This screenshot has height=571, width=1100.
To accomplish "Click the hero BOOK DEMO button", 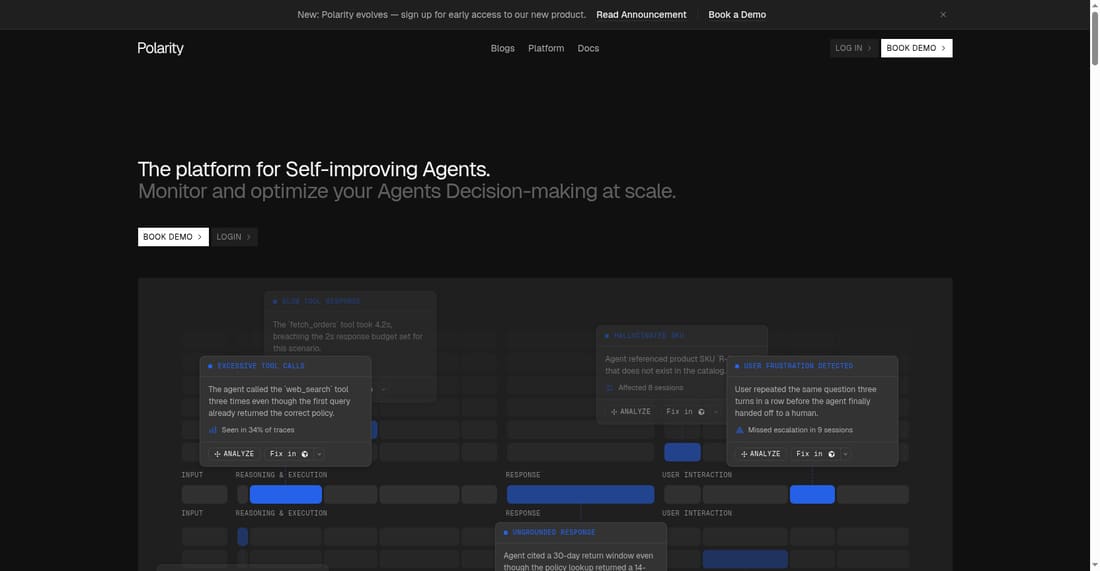I will click(x=173, y=237).
